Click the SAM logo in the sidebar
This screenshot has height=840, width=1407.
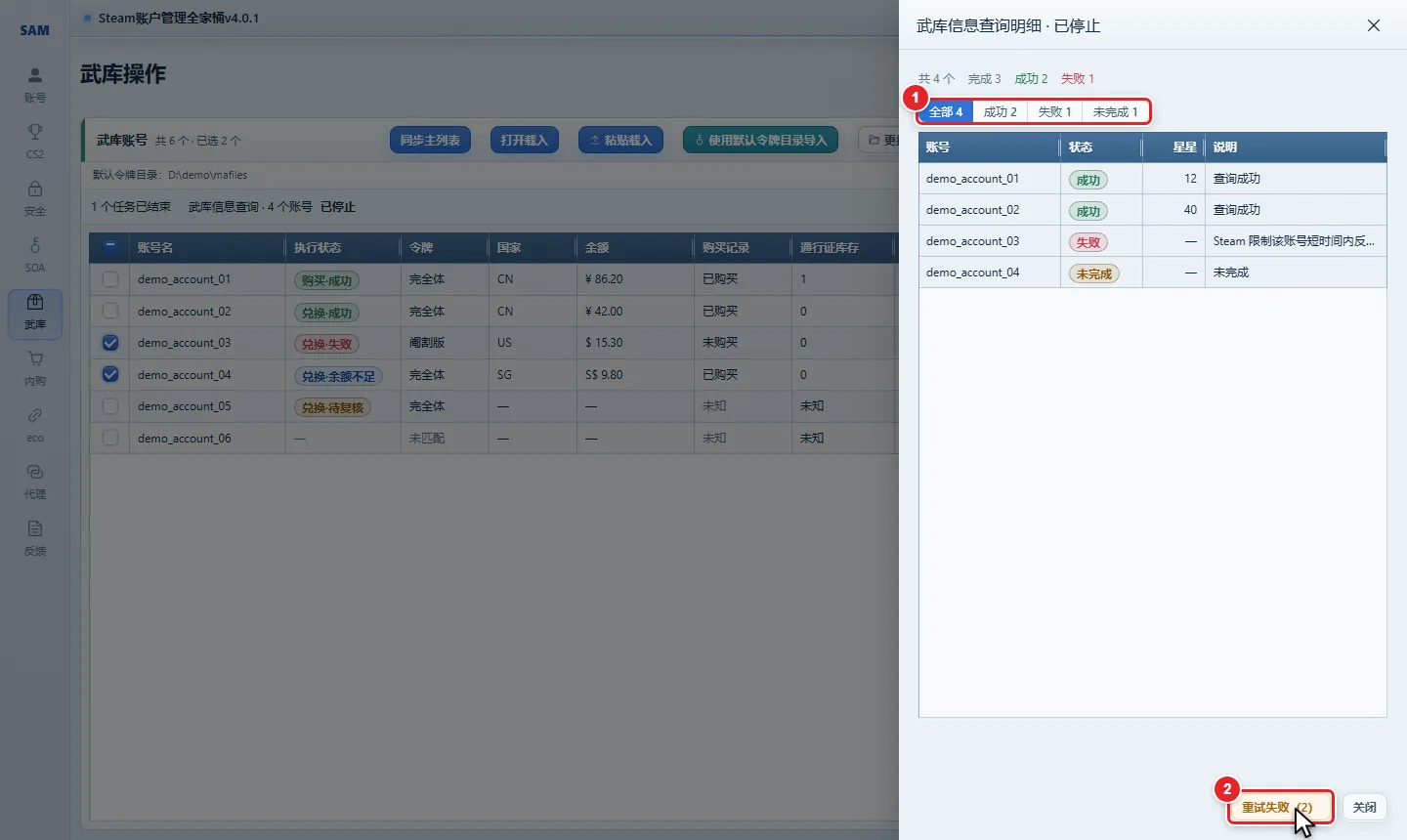click(x=35, y=30)
